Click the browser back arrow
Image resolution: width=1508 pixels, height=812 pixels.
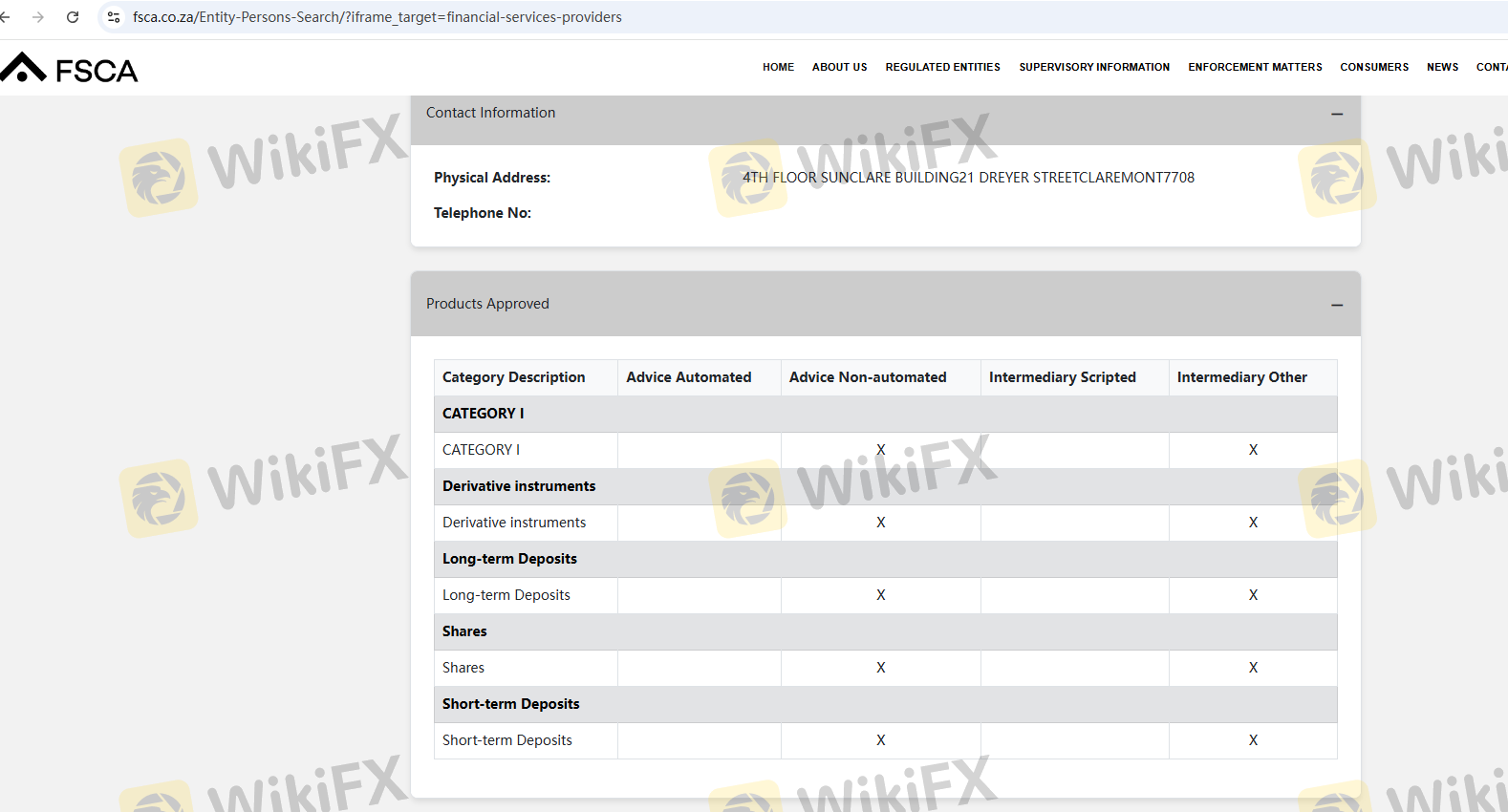click(x=6, y=17)
